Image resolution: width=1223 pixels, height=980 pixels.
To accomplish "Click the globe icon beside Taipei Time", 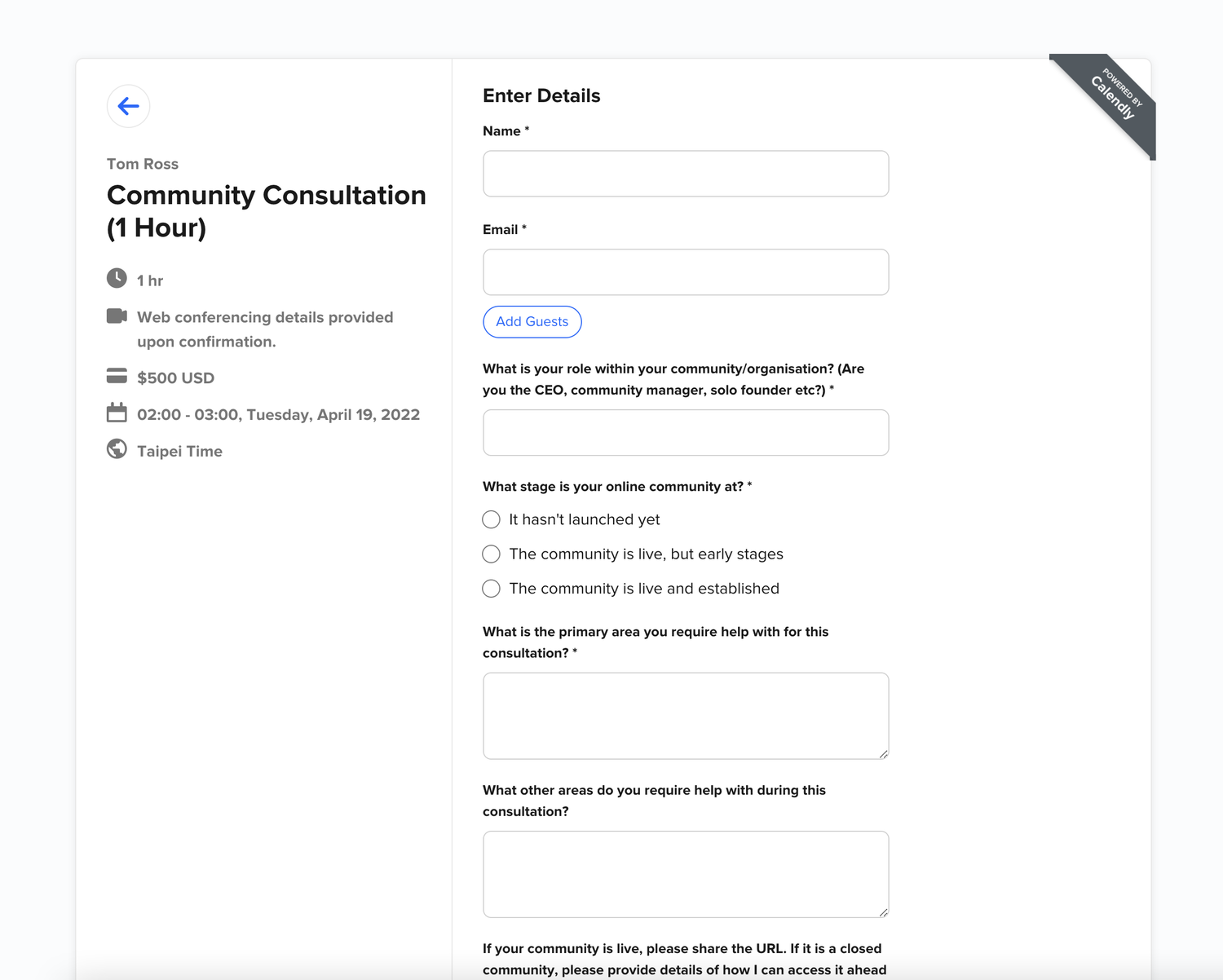I will click(117, 449).
